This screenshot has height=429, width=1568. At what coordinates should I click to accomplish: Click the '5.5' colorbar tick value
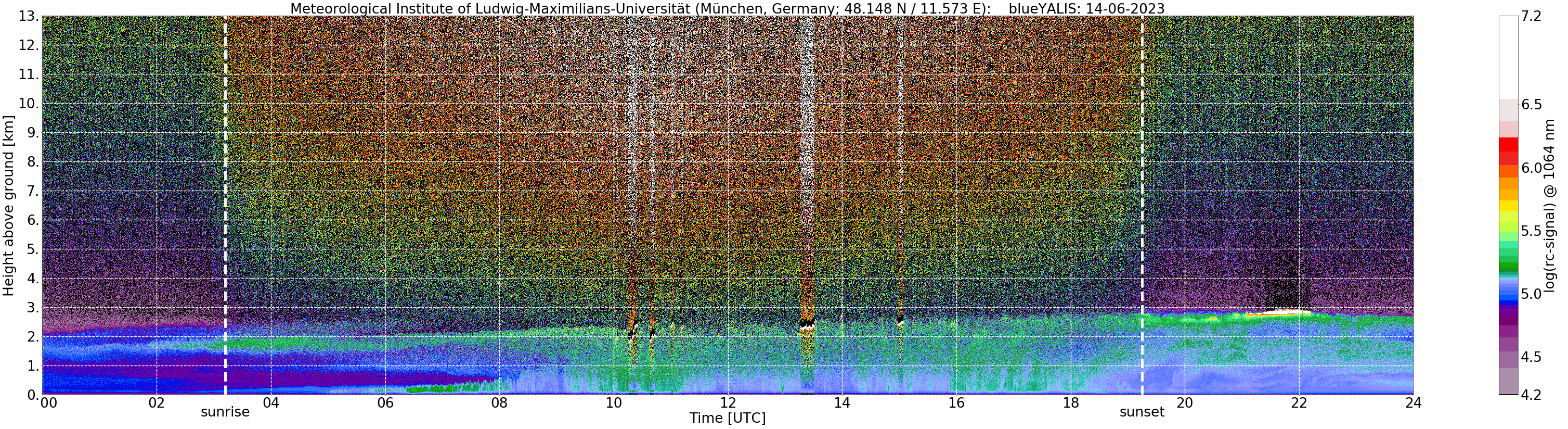[1532, 231]
